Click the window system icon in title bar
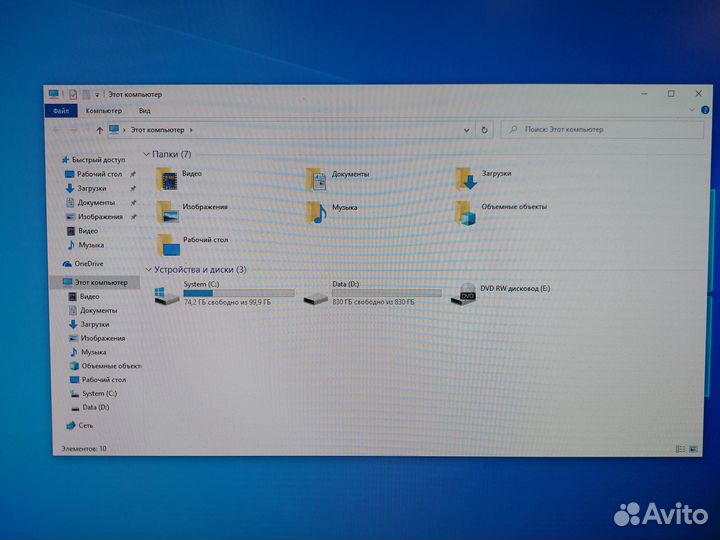Screen dimensions: 720x540 pyautogui.click(x=54, y=94)
